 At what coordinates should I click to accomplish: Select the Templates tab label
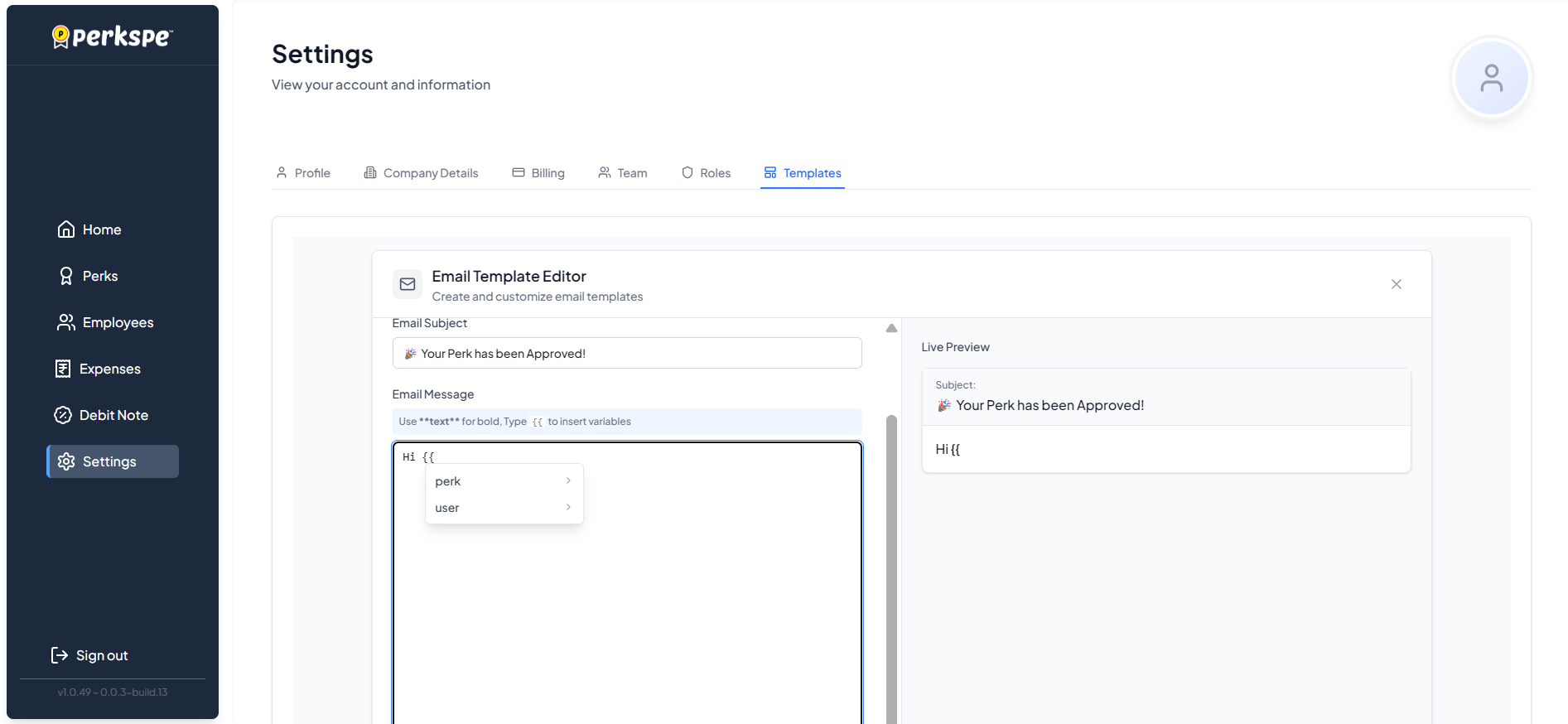coord(813,173)
